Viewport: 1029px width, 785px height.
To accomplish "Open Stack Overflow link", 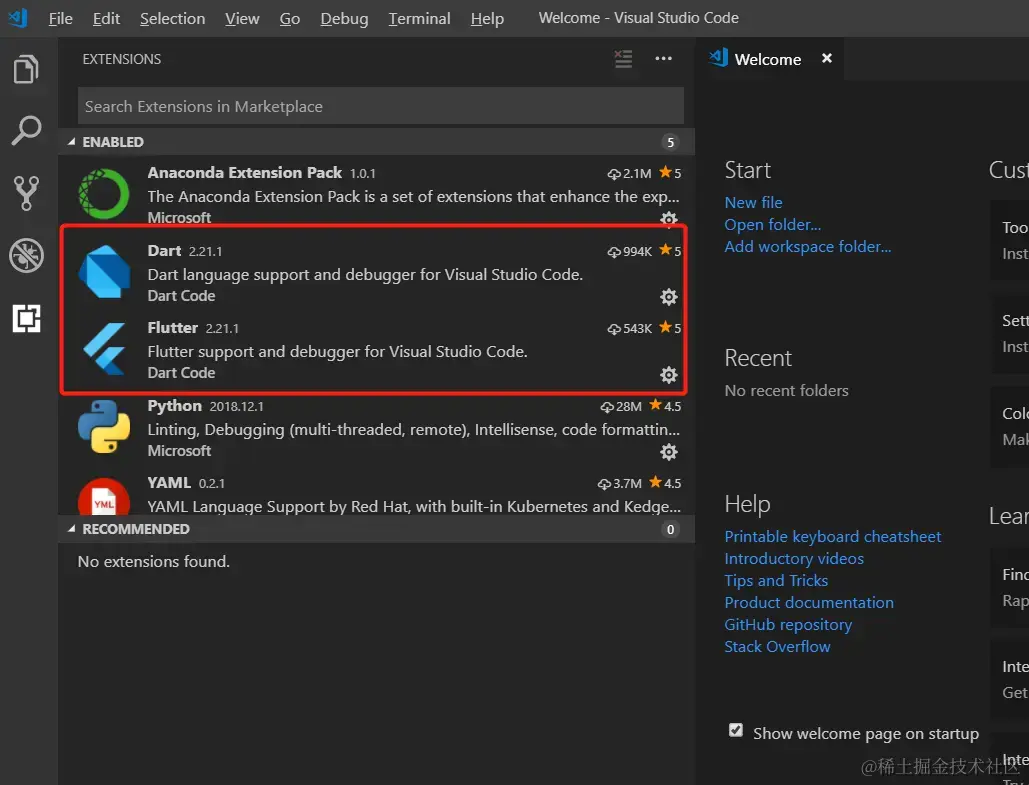I will (777, 647).
